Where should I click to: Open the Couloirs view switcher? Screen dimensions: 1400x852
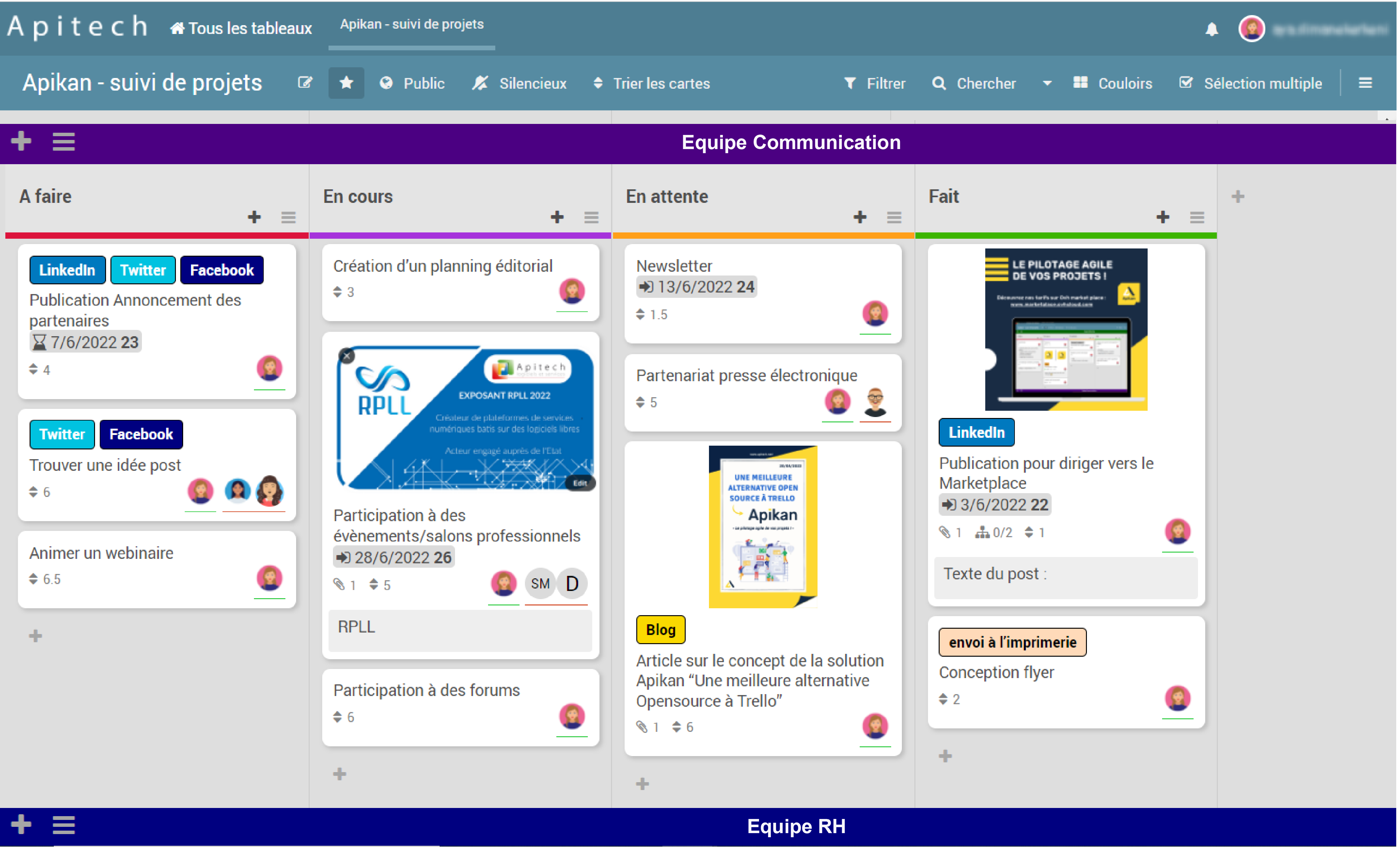pyautogui.click(x=1112, y=83)
